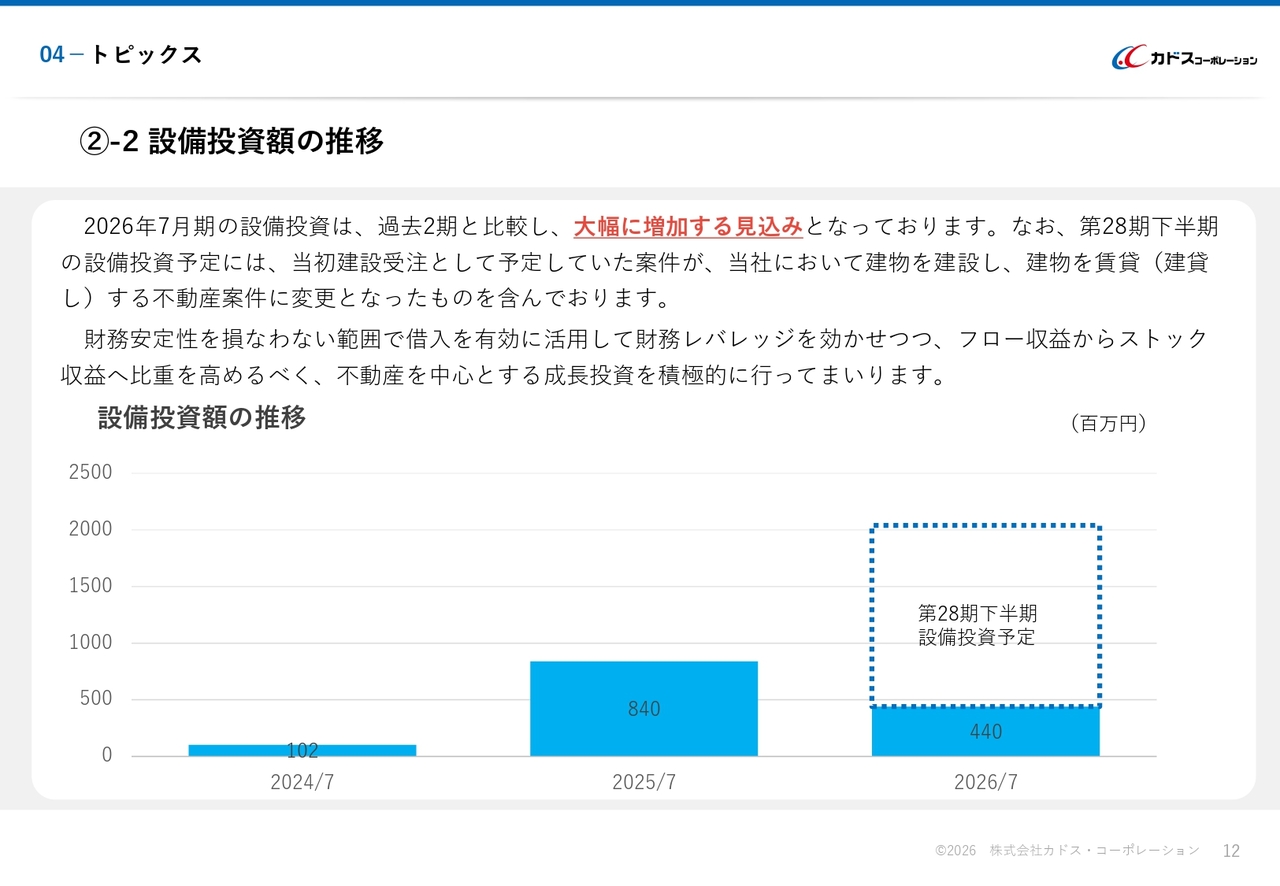The width and height of the screenshot is (1280, 886).
Task: Click the unit label (百万円)
Action: coord(1108,424)
